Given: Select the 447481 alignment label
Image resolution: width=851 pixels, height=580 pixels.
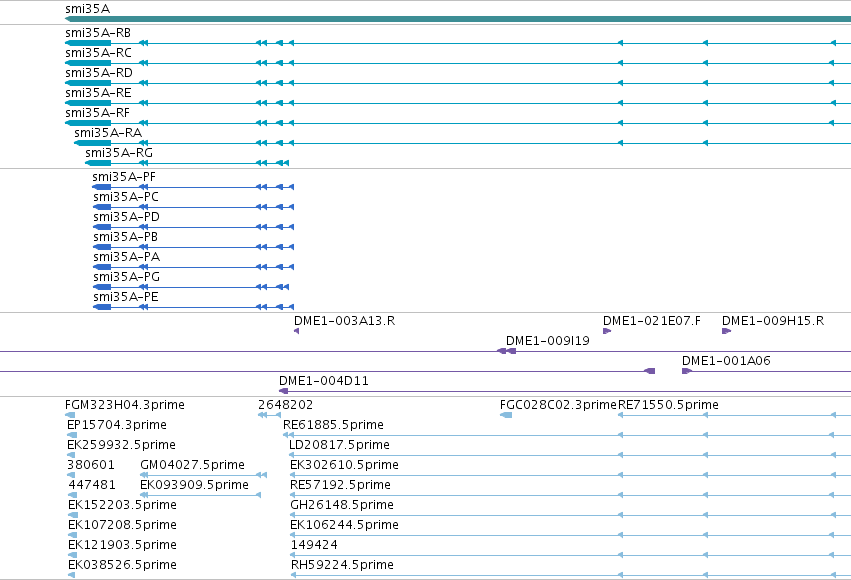Looking at the screenshot, I should pyautogui.click(x=92, y=485).
